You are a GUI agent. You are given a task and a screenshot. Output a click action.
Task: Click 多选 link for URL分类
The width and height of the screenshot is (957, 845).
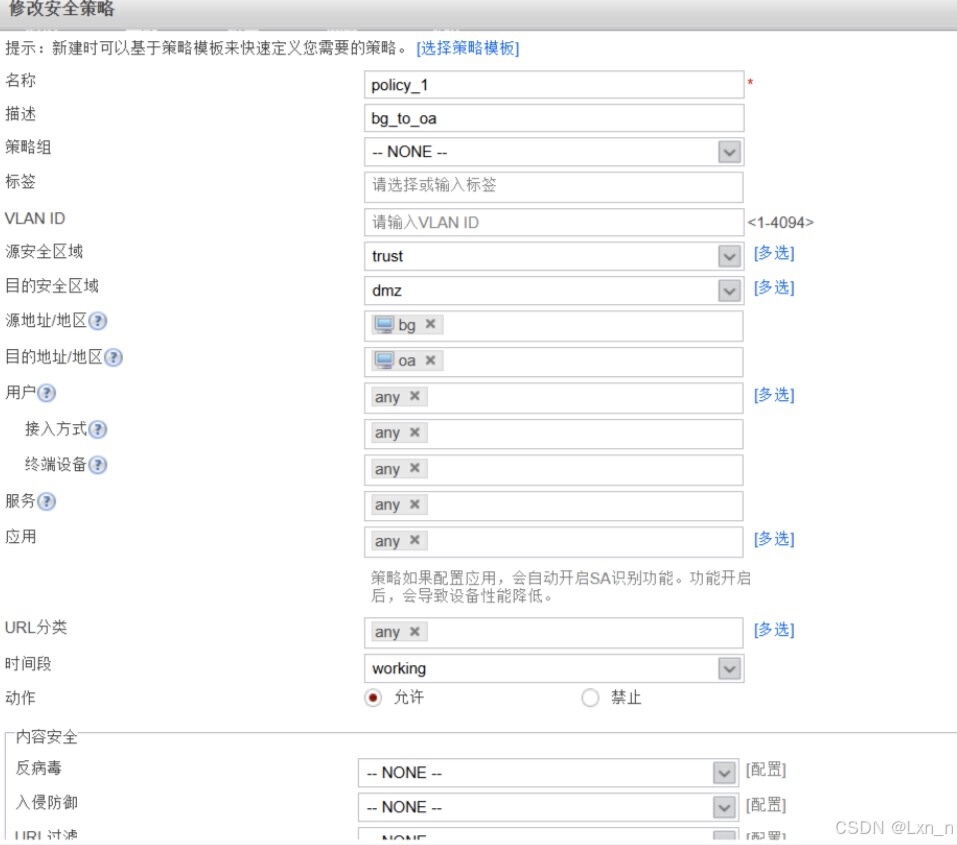tap(774, 629)
